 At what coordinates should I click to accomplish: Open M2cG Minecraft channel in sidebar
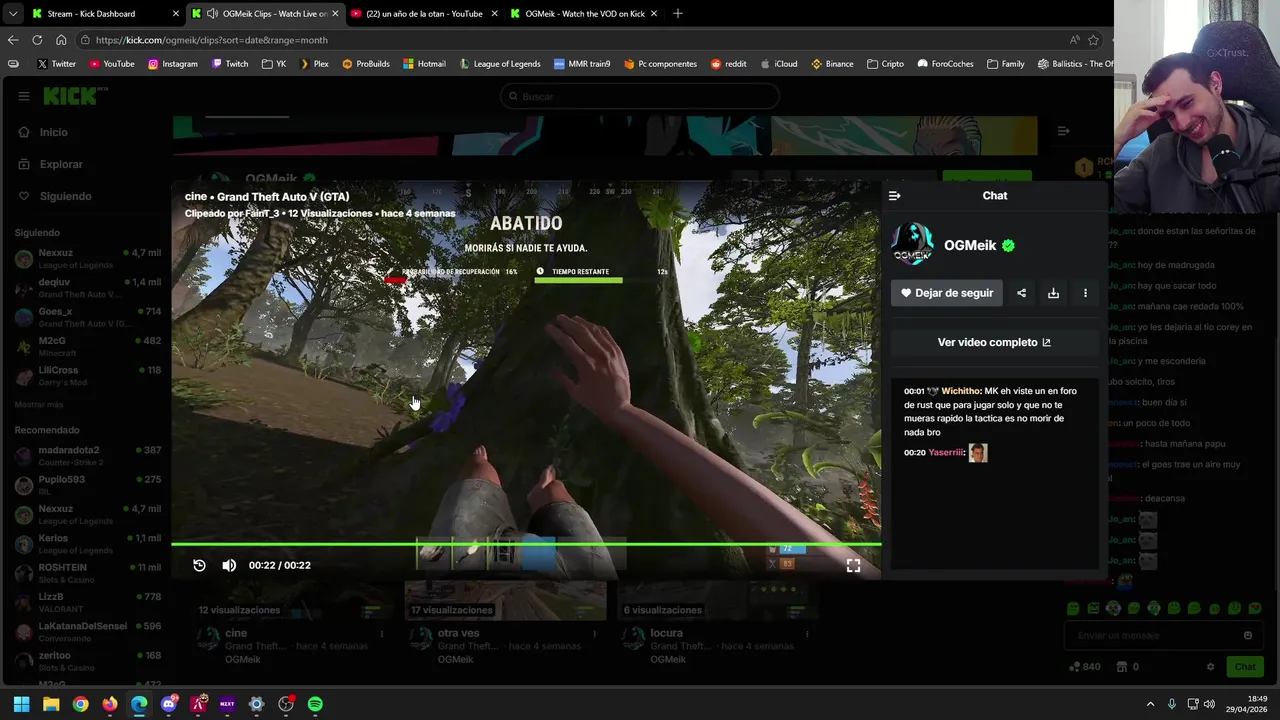(88, 346)
